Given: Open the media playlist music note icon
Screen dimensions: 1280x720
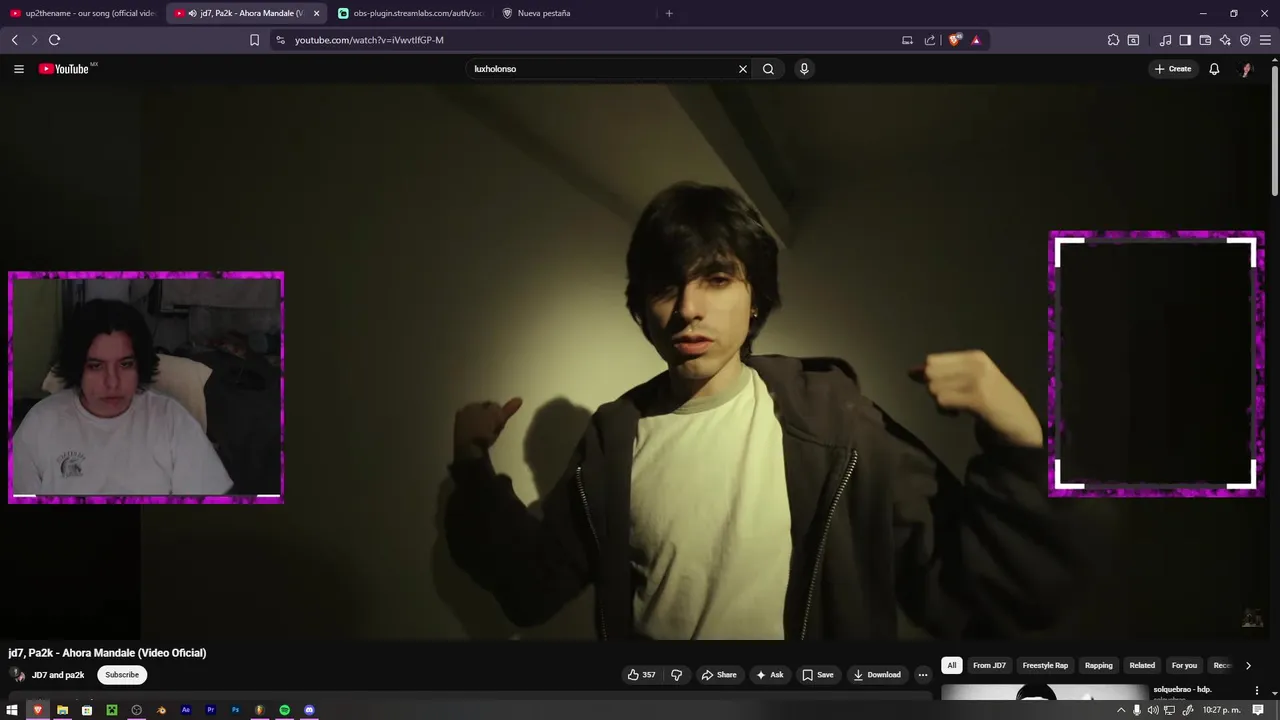Looking at the screenshot, I should click(1165, 40).
